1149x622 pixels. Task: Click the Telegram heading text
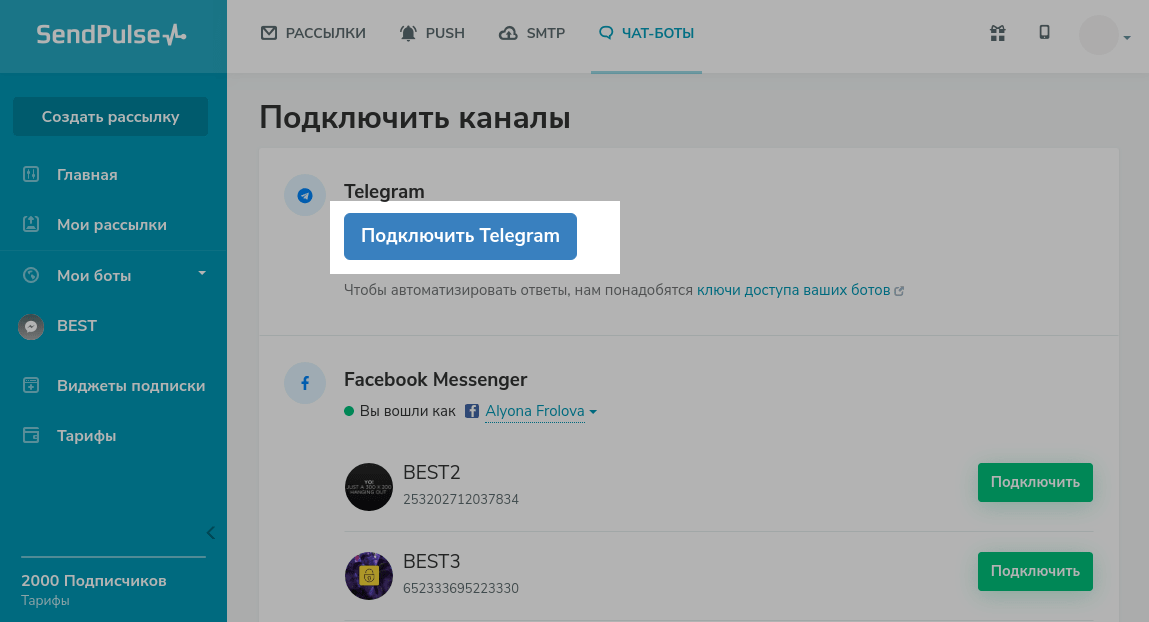tap(384, 191)
